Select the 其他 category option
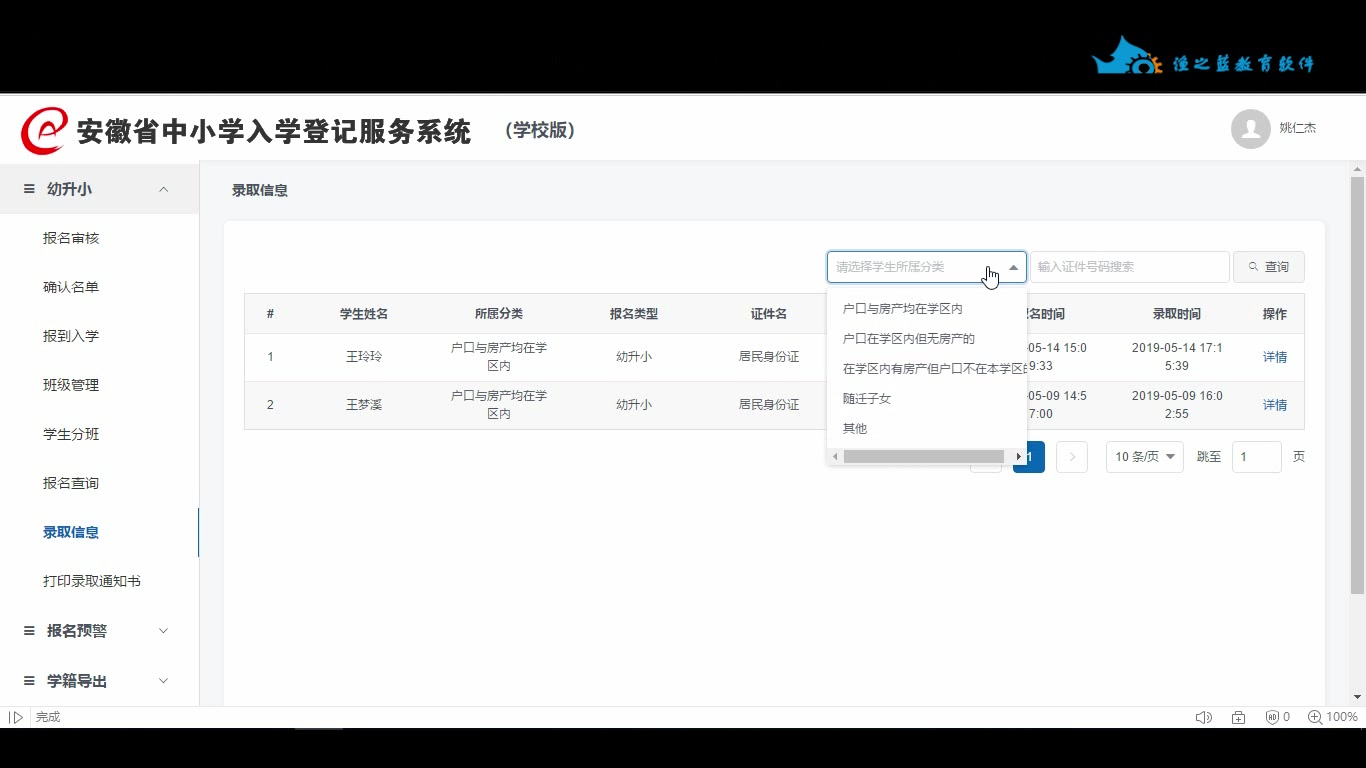This screenshot has height=768, width=1366. tap(854, 428)
